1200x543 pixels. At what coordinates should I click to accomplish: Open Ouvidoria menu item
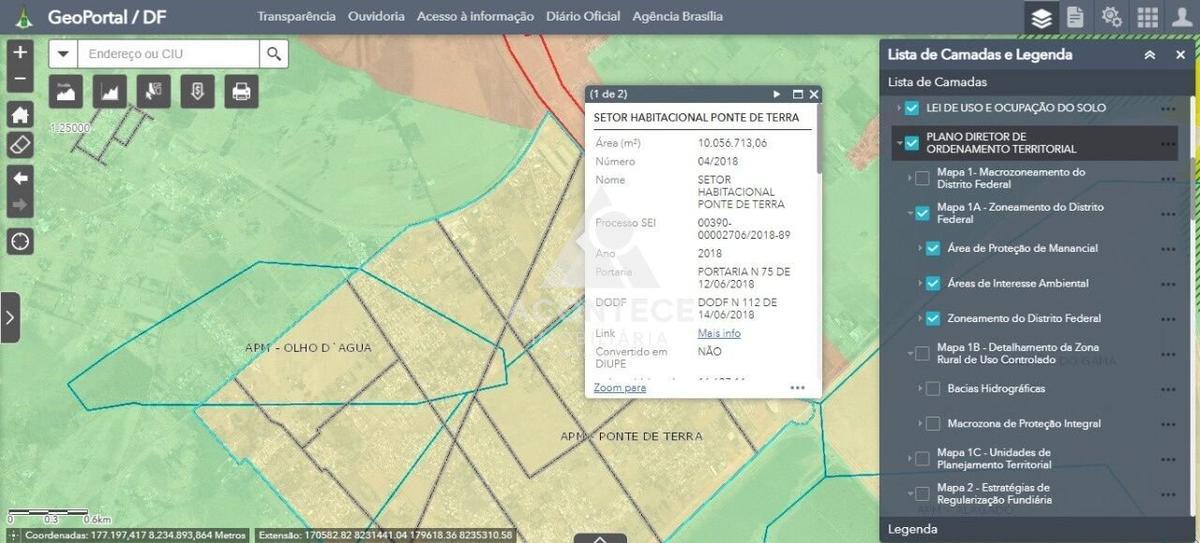(x=376, y=17)
